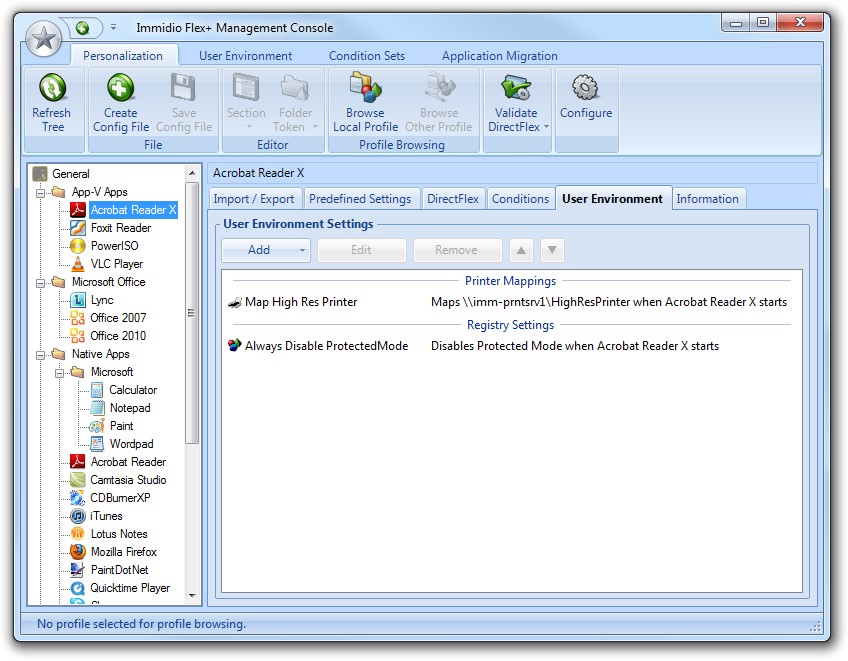Image resolution: width=848 pixels, height=661 pixels.
Task: Open the Condition Sets ribbon tab
Action: click(x=367, y=56)
